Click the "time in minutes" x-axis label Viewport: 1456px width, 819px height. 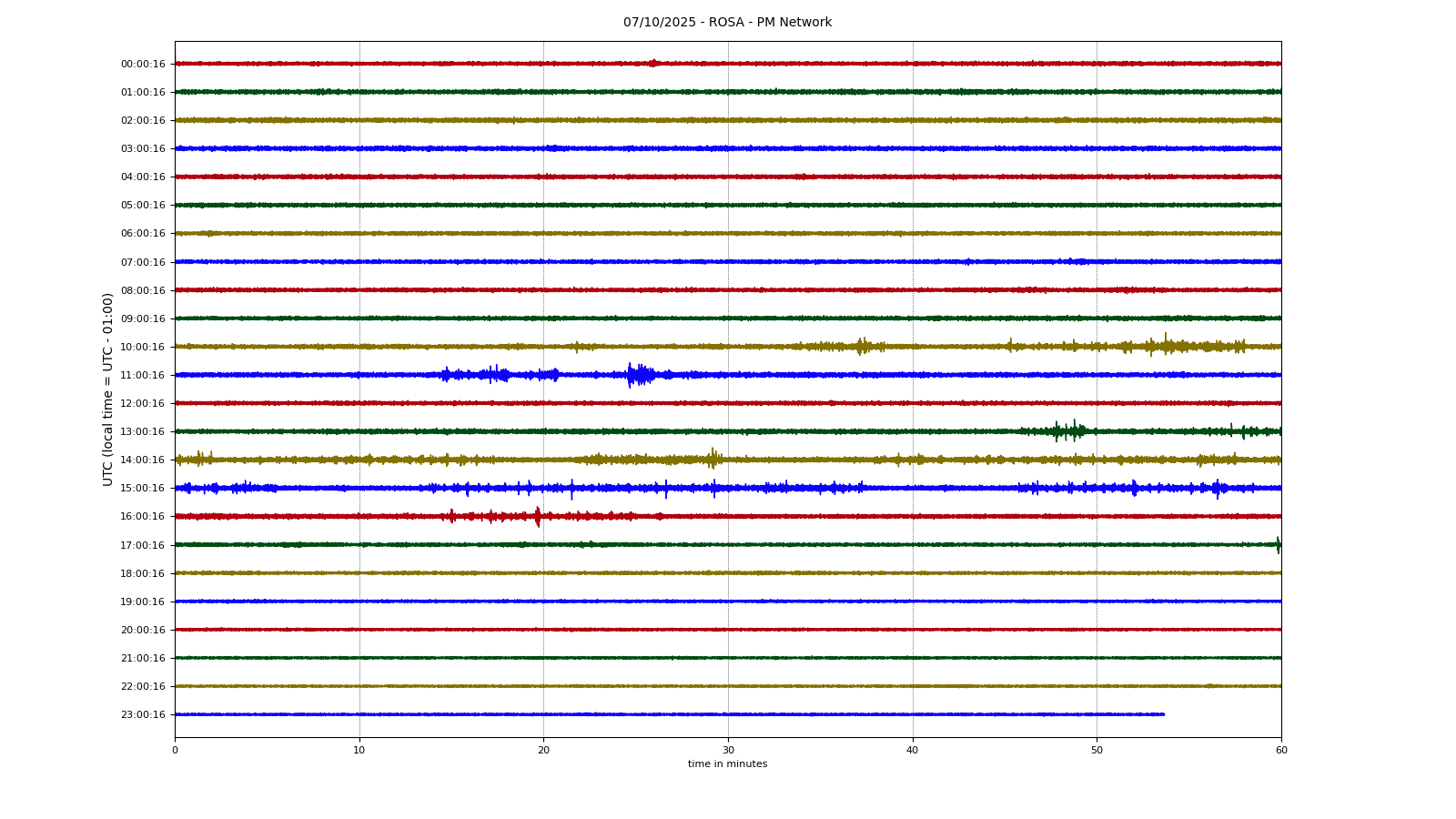click(x=727, y=764)
